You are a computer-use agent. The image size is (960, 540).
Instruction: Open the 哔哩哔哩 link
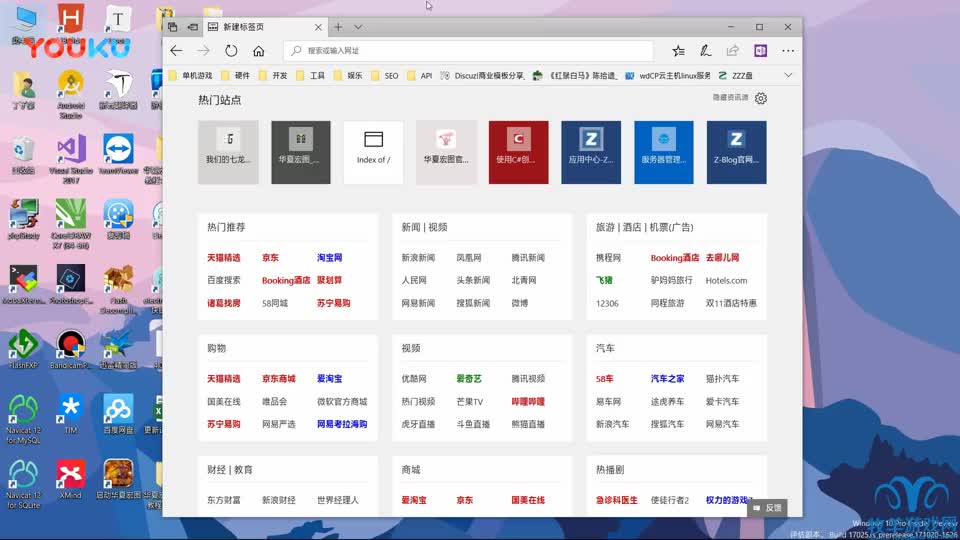point(528,402)
